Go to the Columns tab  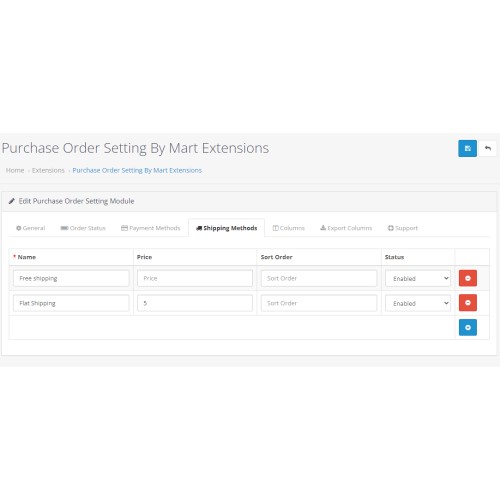click(x=288, y=228)
